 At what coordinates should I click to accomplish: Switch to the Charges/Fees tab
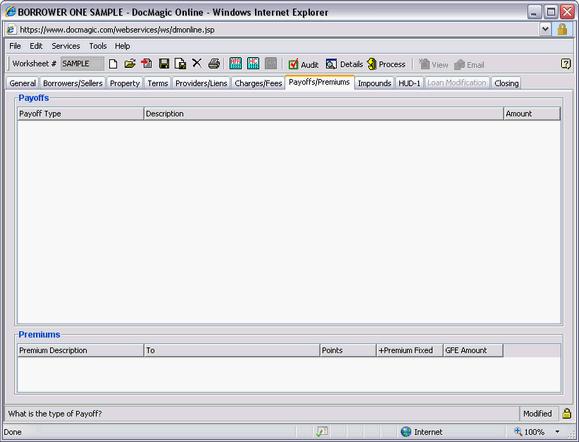(258, 83)
